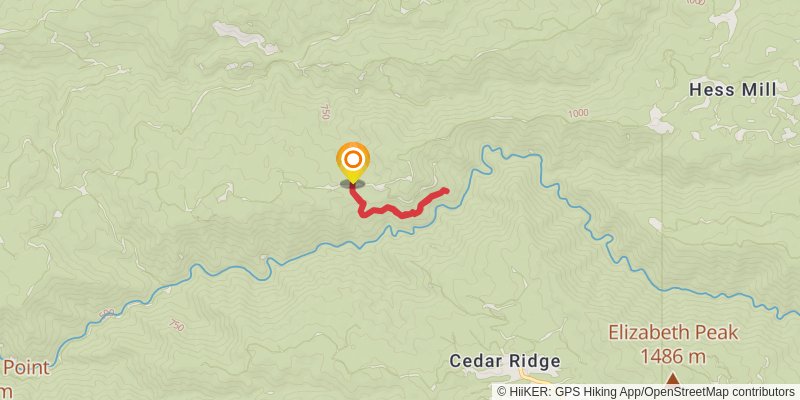Click the orange trailhead location pin
The height and width of the screenshot is (400, 800).
(x=353, y=162)
